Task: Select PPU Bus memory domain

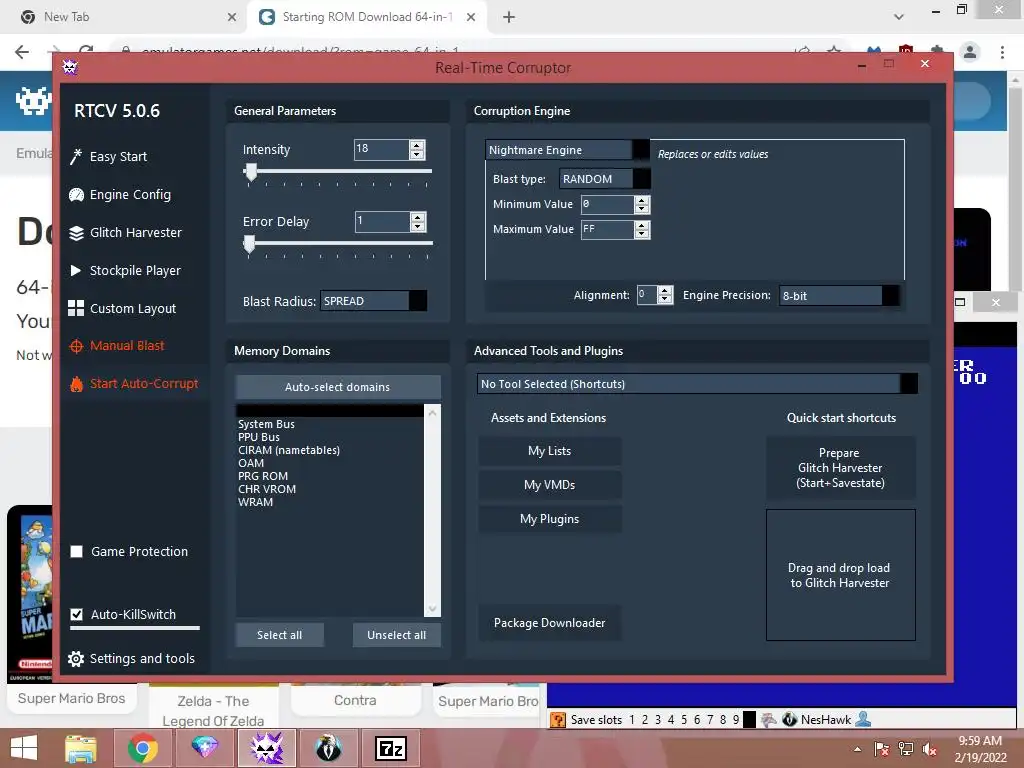Action: pyautogui.click(x=330, y=438)
